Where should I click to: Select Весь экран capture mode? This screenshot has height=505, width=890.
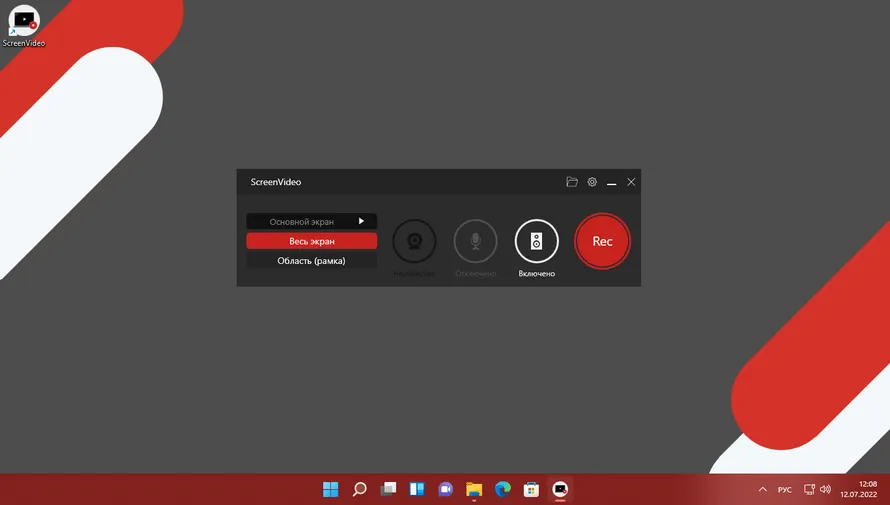point(312,241)
